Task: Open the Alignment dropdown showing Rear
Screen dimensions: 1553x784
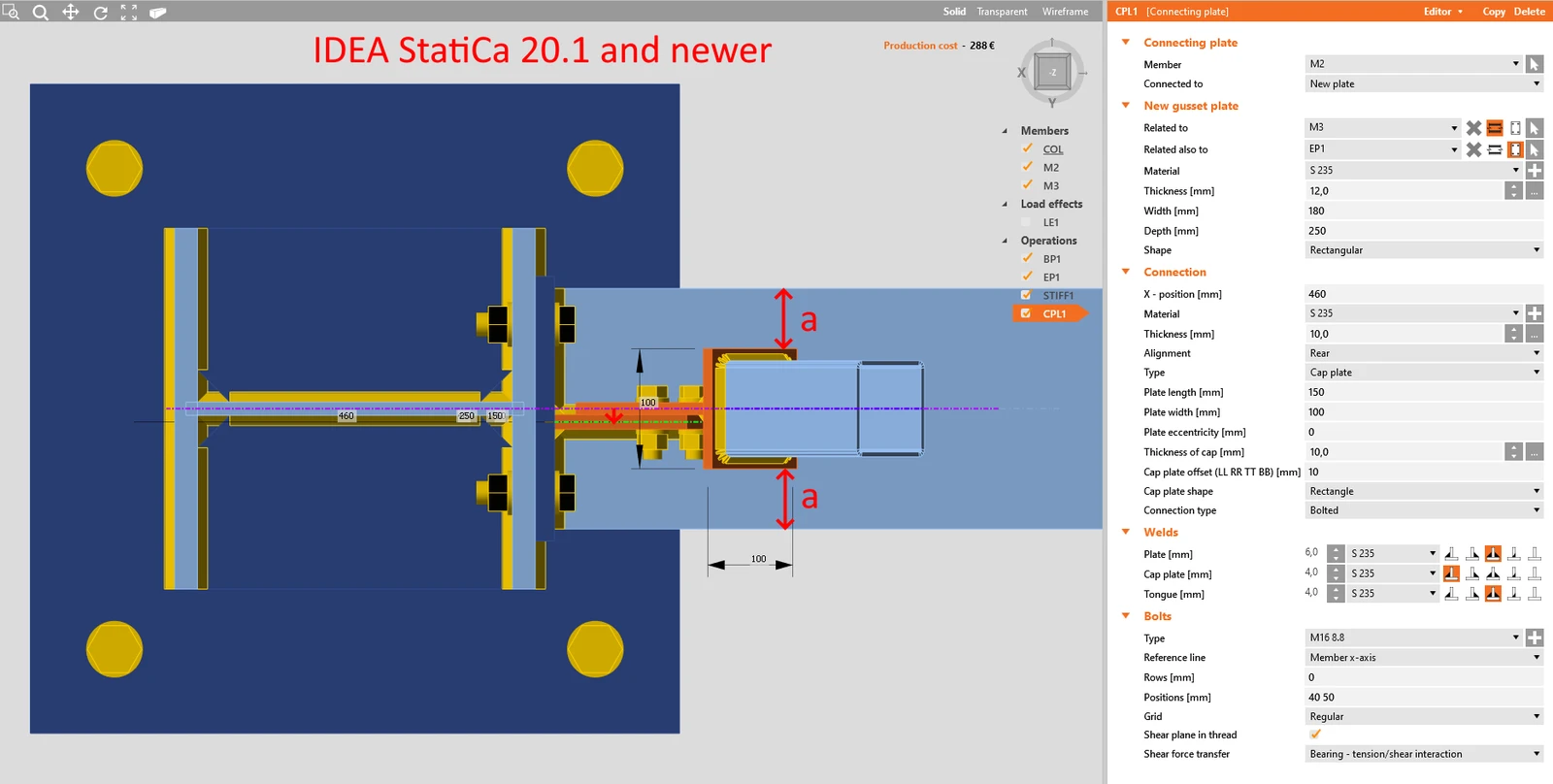Action: tap(1424, 353)
